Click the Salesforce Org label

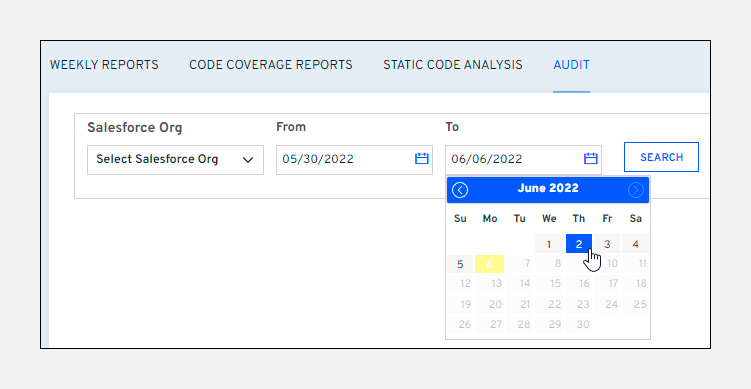point(135,128)
